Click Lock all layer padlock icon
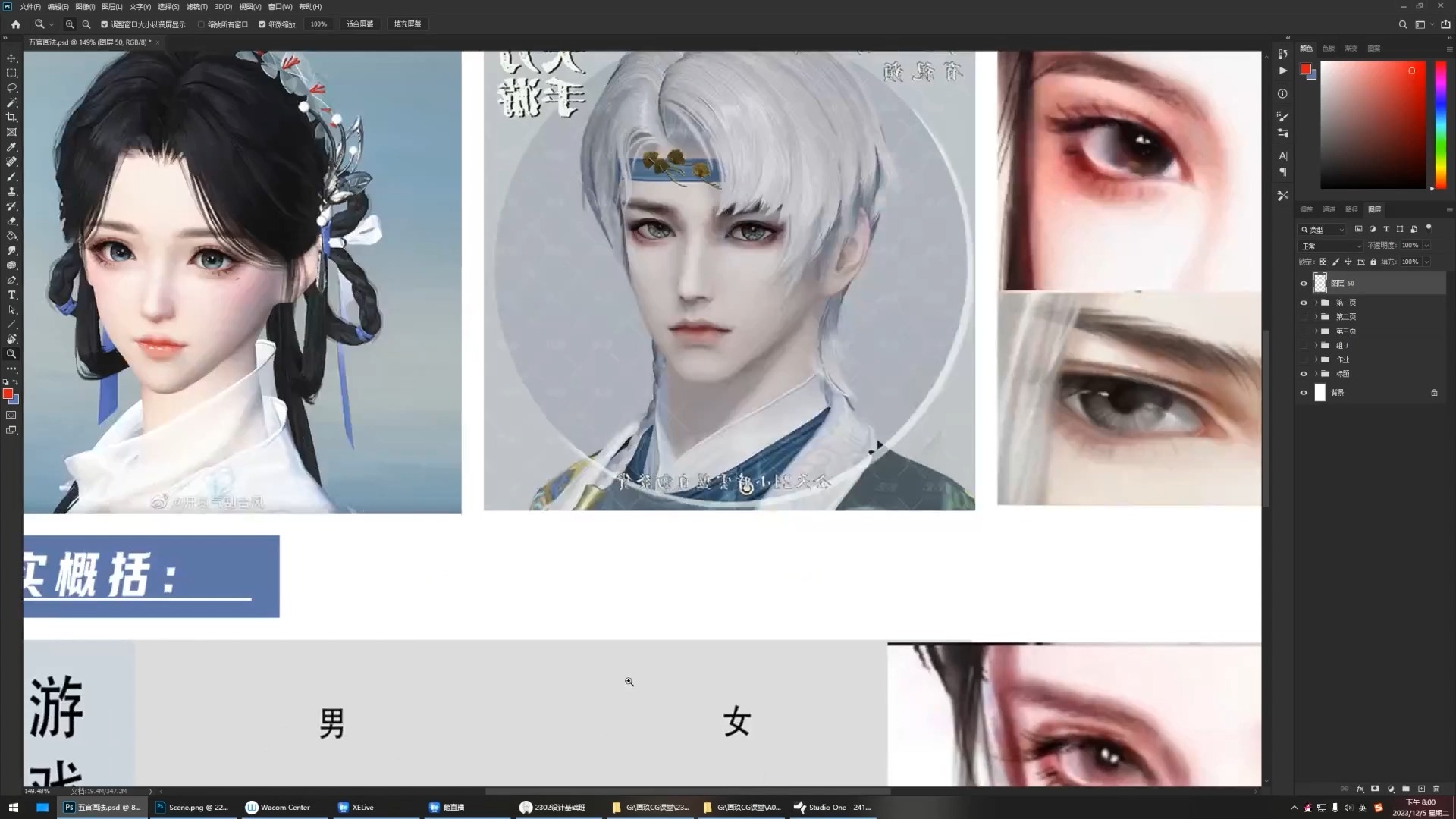The height and width of the screenshot is (819, 1456). click(x=1373, y=262)
